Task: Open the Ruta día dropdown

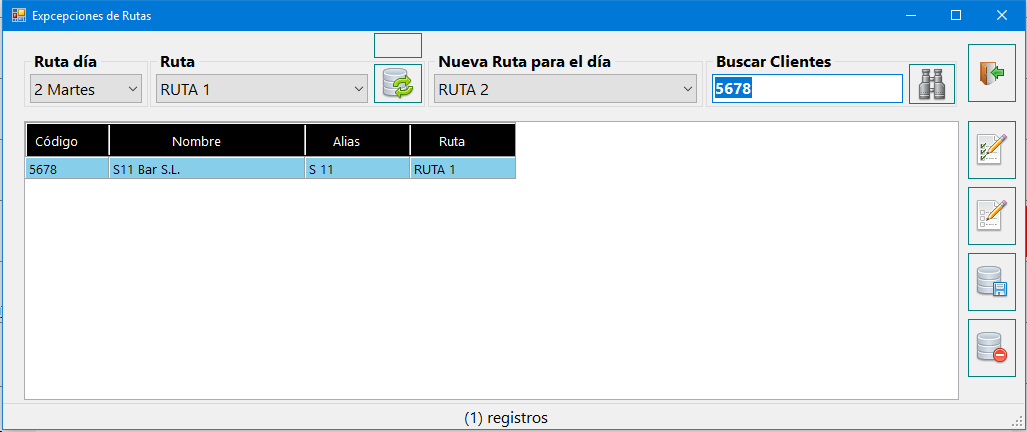Action: pos(86,89)
